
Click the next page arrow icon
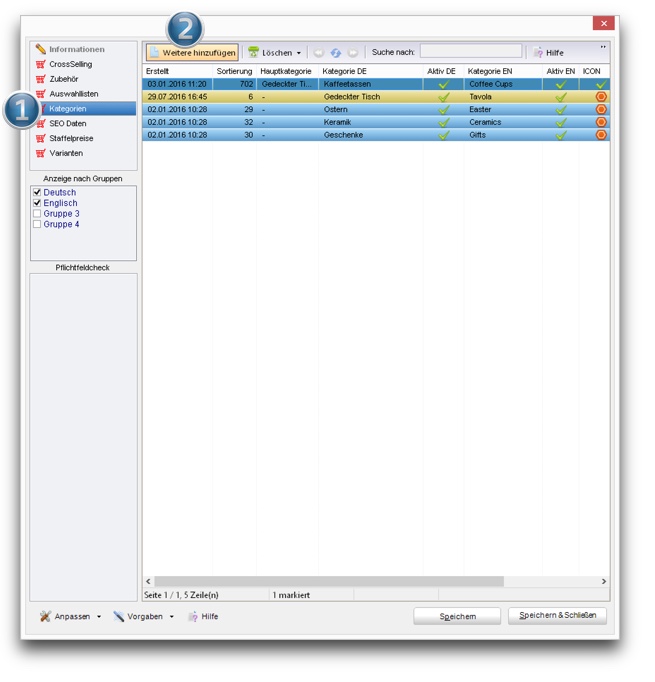pos(353,53)
